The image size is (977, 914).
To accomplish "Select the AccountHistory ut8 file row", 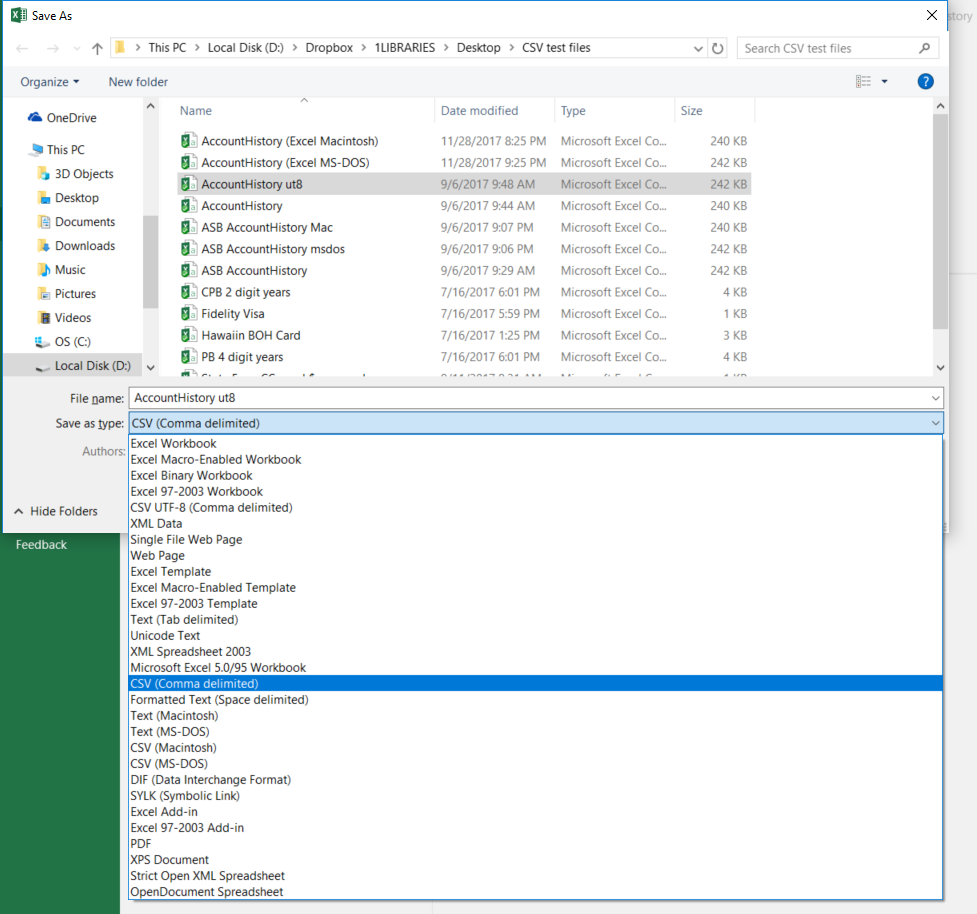I will pyautogui.click(x=464, y=184).
